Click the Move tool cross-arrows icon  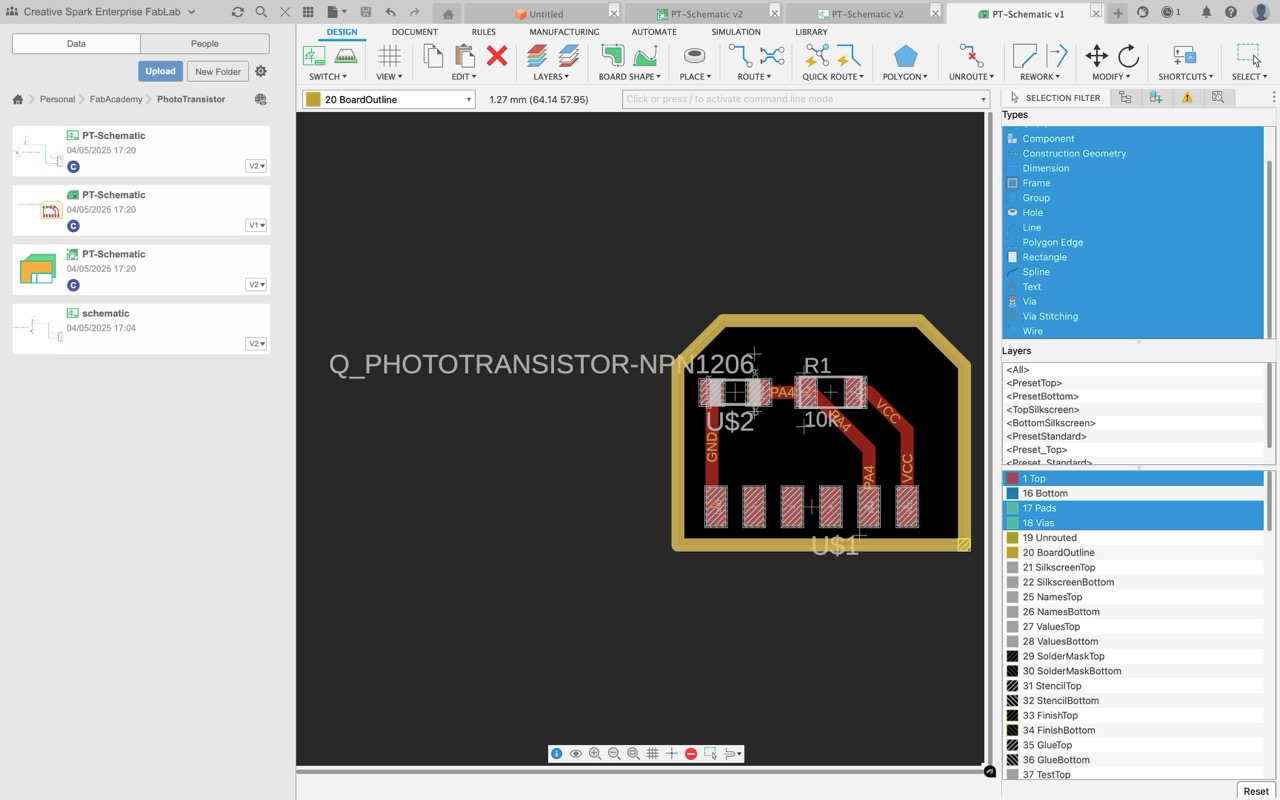point(1097,56)
